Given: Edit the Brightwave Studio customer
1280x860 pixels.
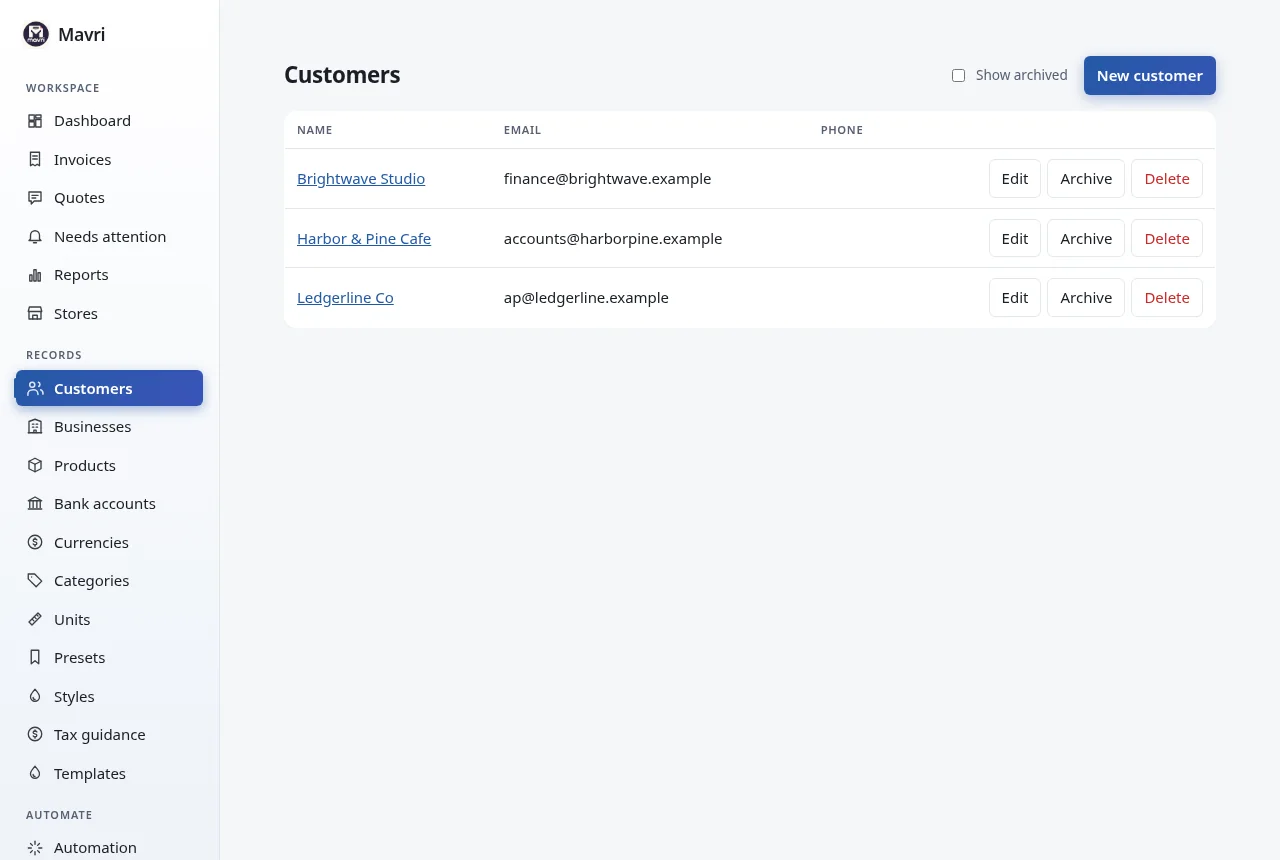Looking at the screenshot, I should pos(1015,179).
